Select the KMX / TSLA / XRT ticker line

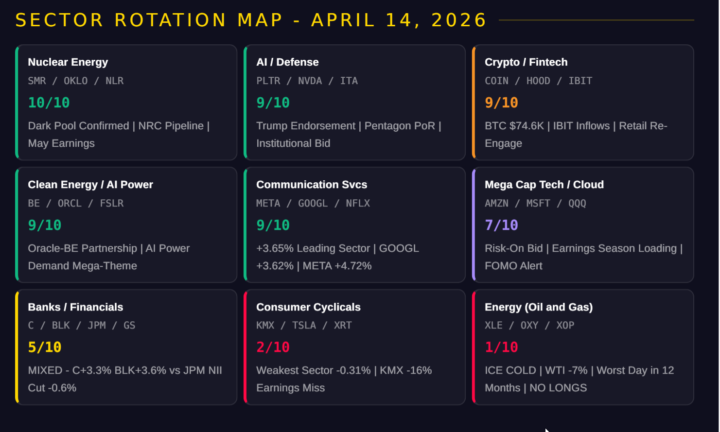click(x=304, y=325)
